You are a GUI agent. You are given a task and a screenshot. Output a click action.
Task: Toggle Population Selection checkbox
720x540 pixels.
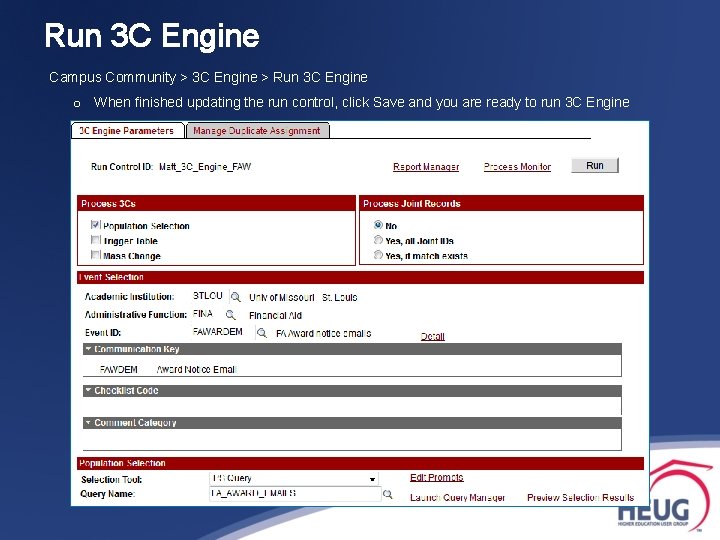[95, 225]
